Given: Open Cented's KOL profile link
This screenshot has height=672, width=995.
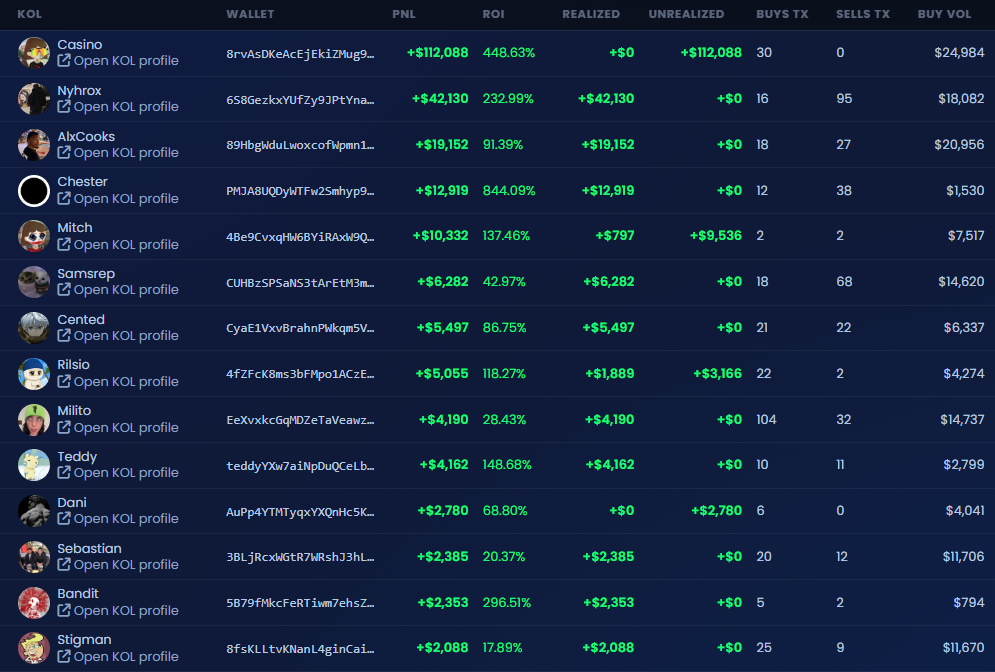Looking at the screenshot, I should tap(118, 336).
